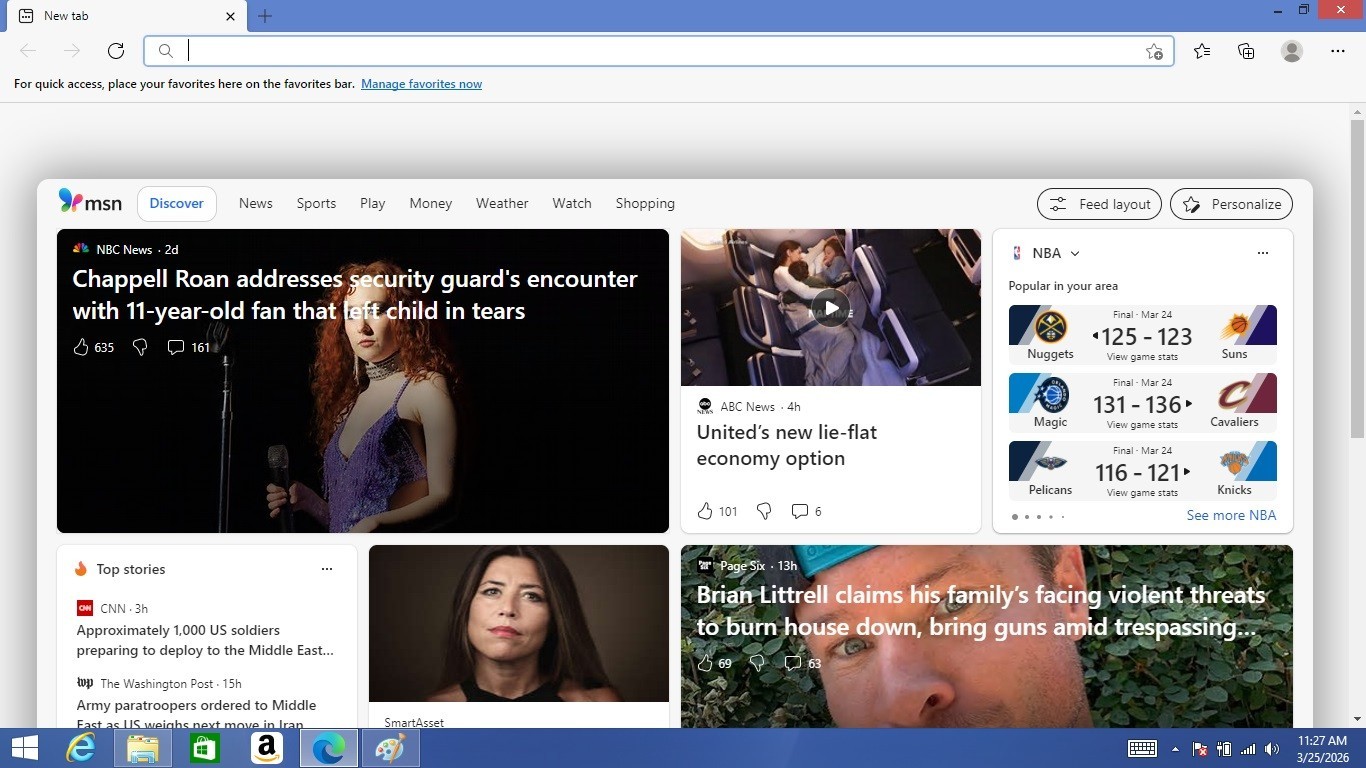Add this page to favorites star icon

(x=1154, y=51)
